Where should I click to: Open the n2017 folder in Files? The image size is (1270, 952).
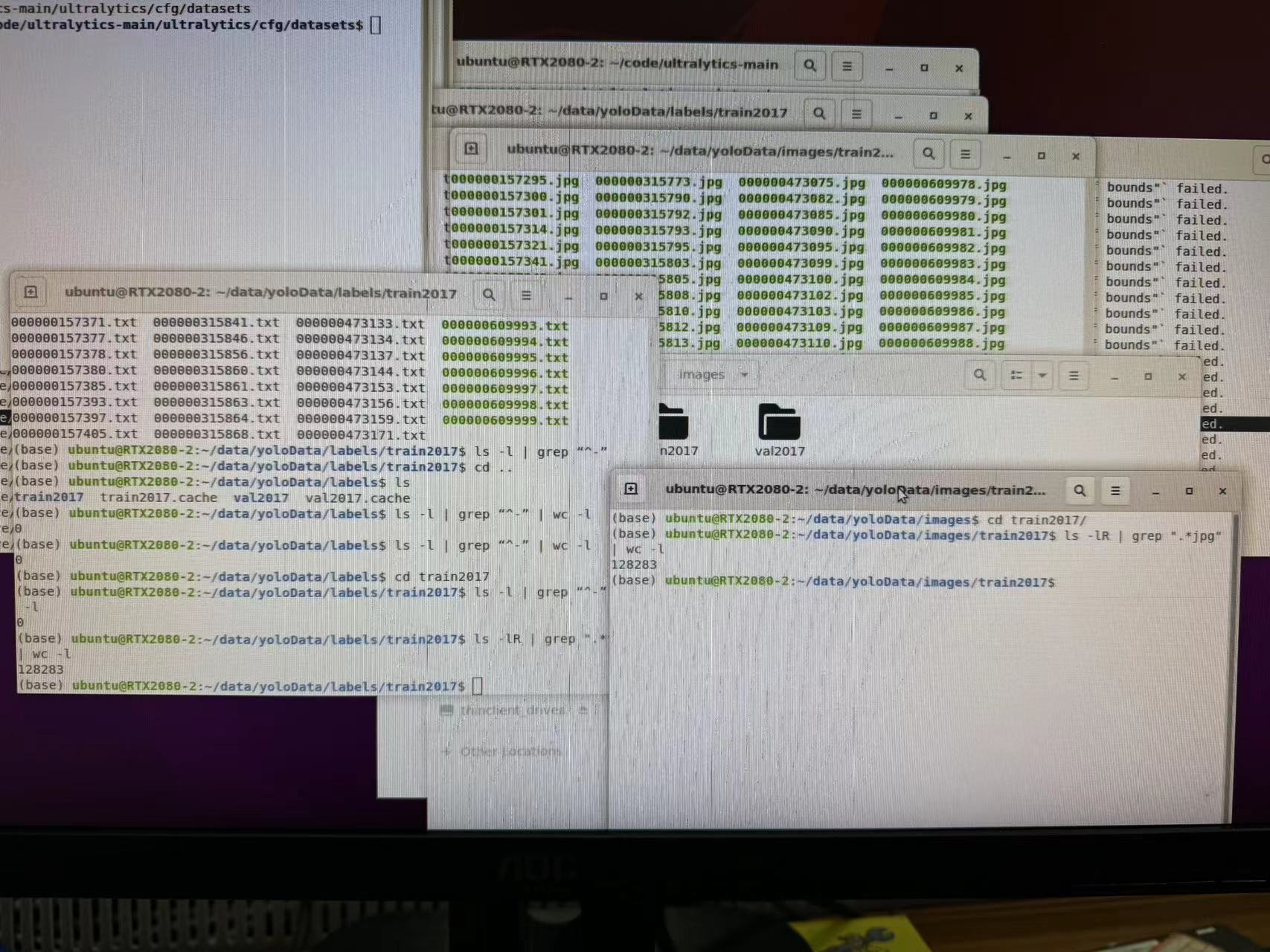pyautogui.click(x=678, y=430)
